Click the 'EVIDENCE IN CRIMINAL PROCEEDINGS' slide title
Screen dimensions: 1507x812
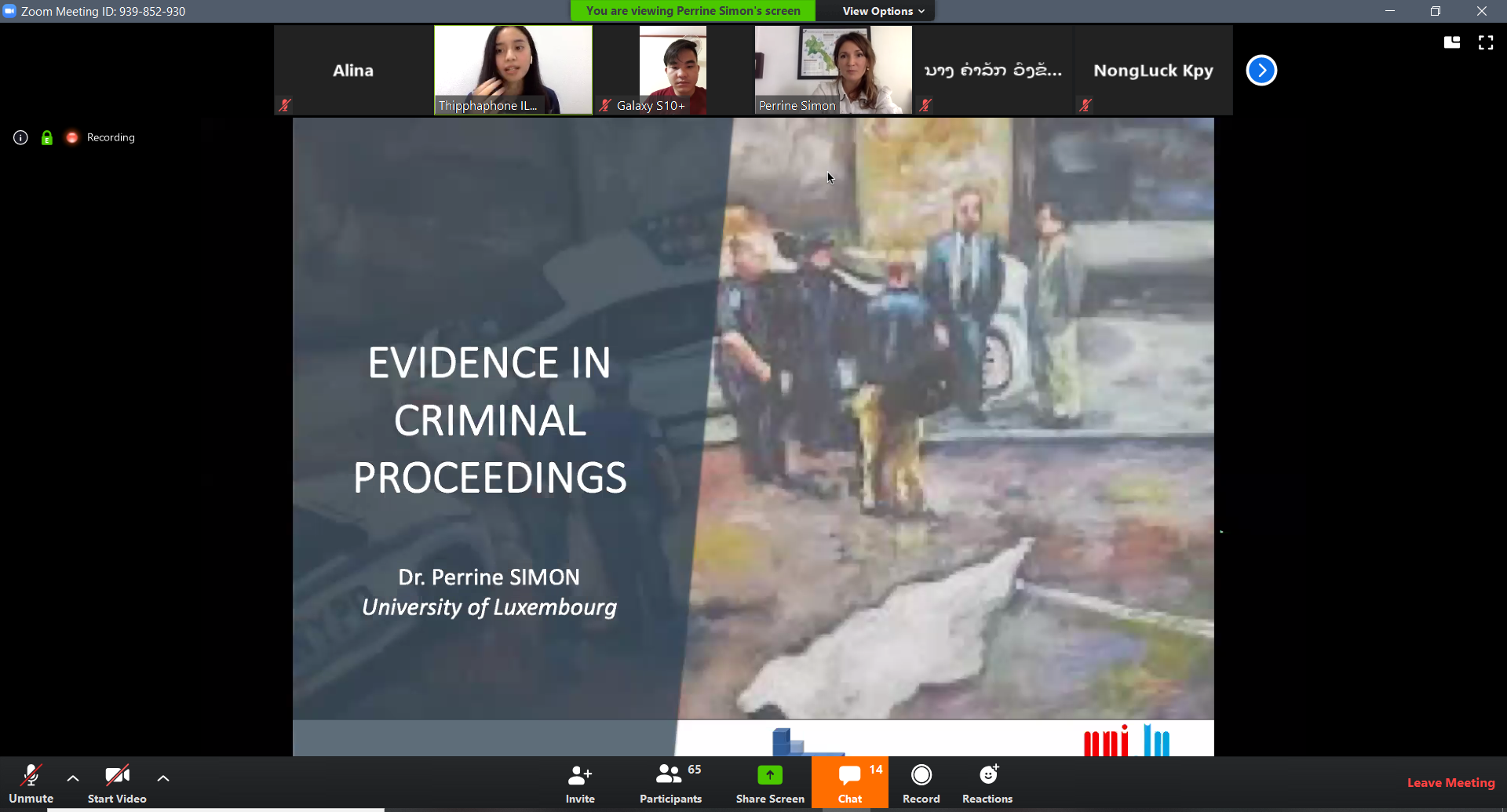(490, 421)
